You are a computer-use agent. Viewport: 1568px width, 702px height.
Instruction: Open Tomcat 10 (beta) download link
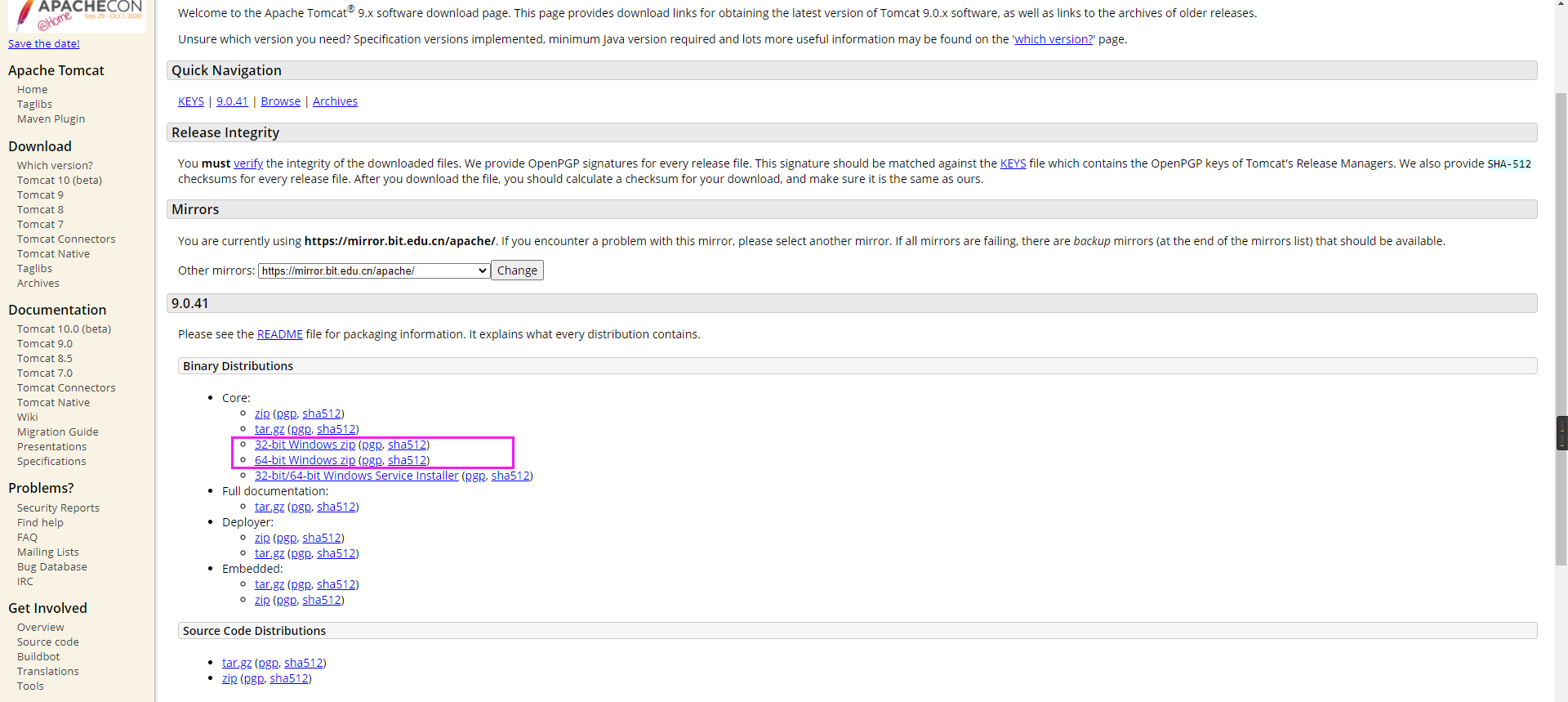pyautogui.click(x=60, y=181)
